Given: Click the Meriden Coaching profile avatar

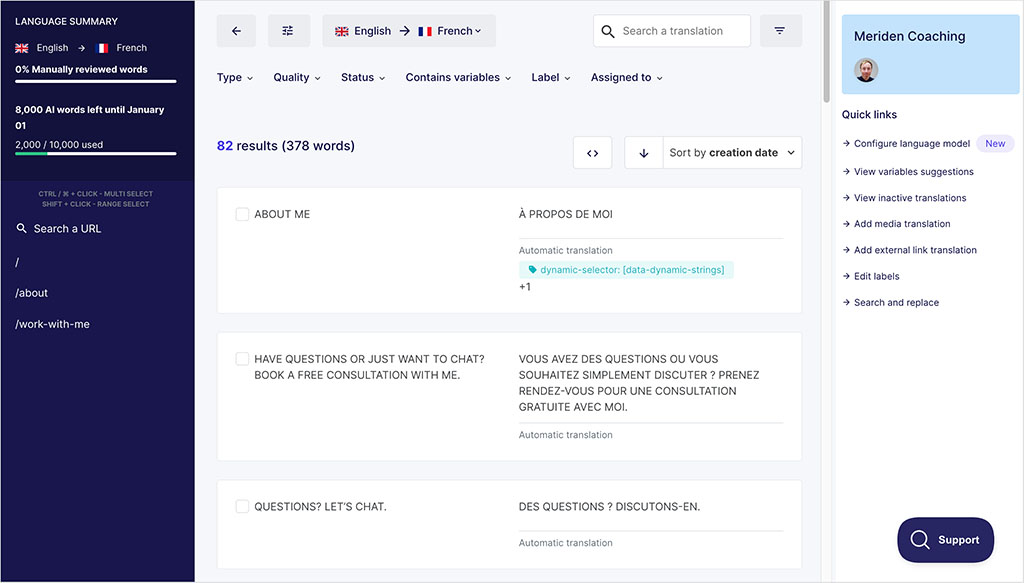Looking at the screenshot, I should (x=865, y=70).
